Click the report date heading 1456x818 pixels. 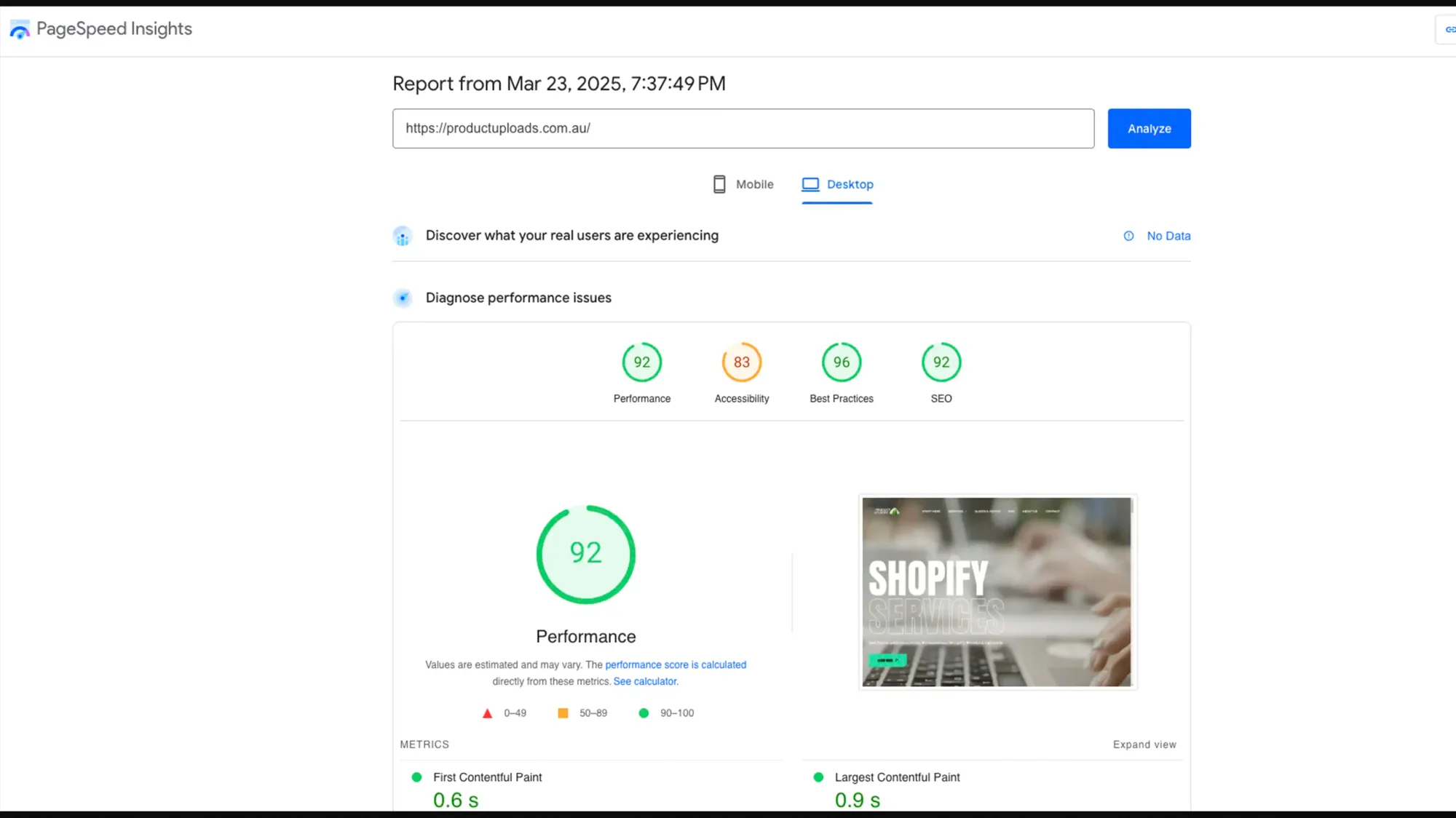coord(559,84)
